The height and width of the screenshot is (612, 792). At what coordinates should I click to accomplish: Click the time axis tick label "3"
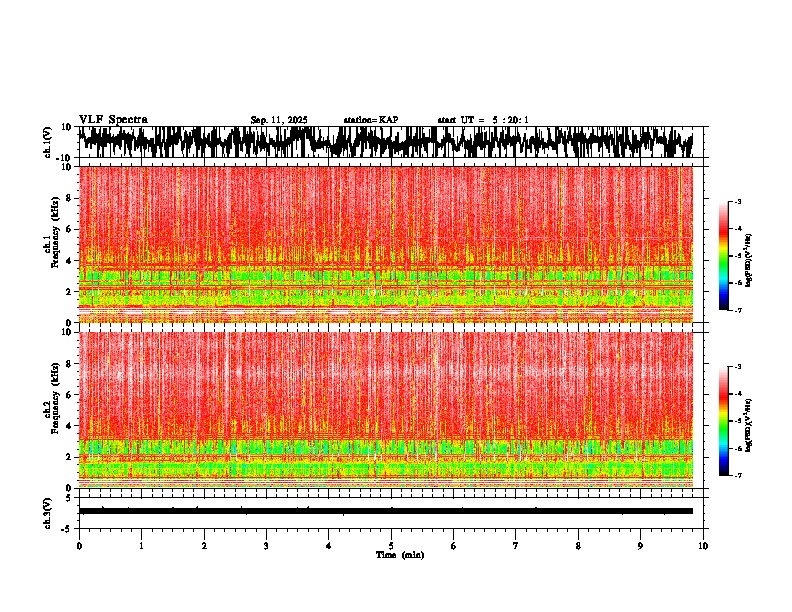click(x=266, y=546)
